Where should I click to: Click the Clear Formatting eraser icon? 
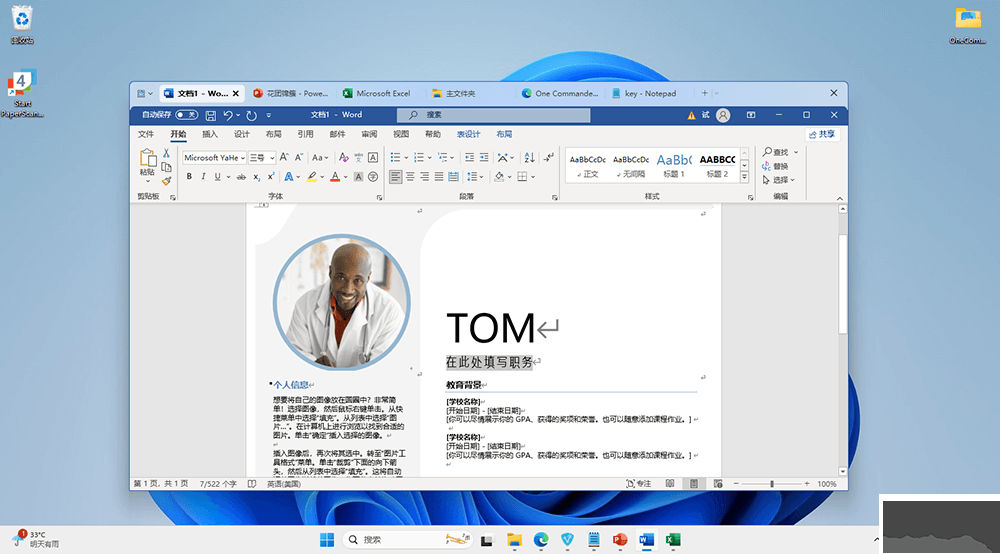coord(343,157)
